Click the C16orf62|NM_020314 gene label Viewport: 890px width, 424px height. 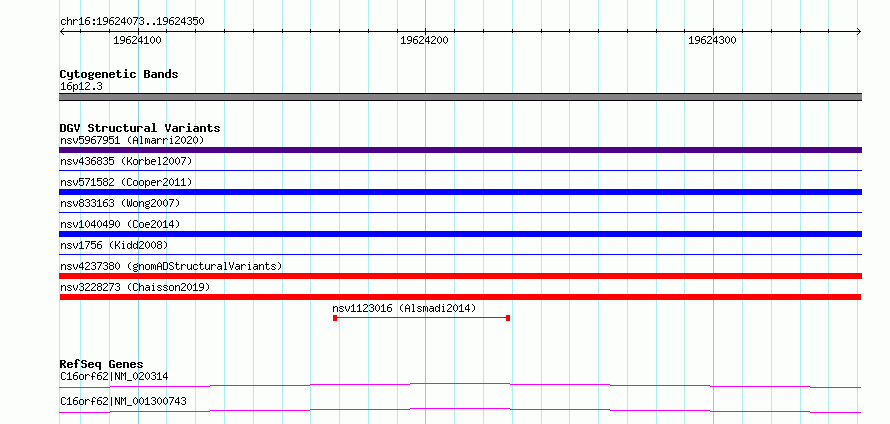[114, 376]
